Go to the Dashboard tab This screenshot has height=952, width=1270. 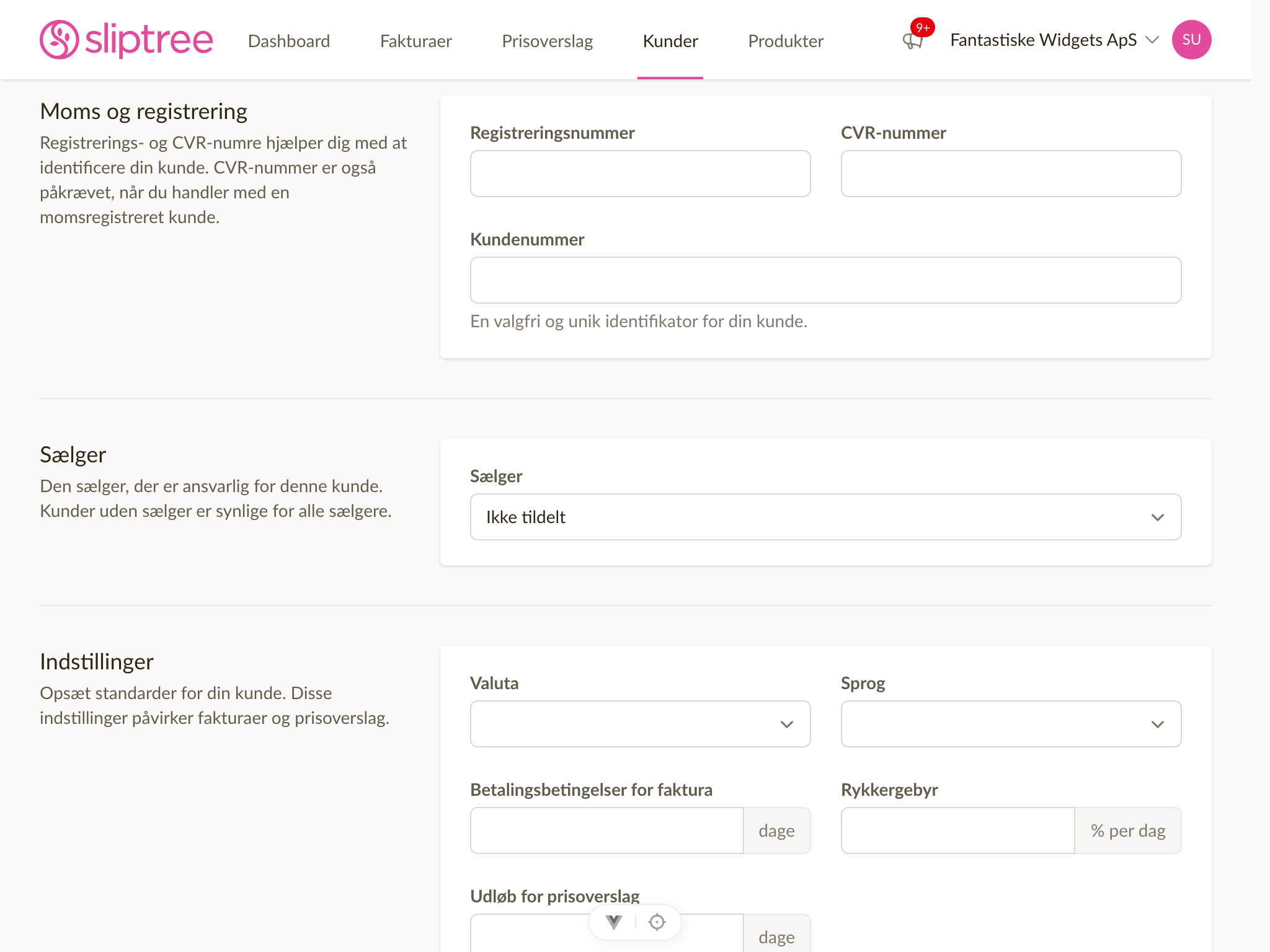click(289, 41)
